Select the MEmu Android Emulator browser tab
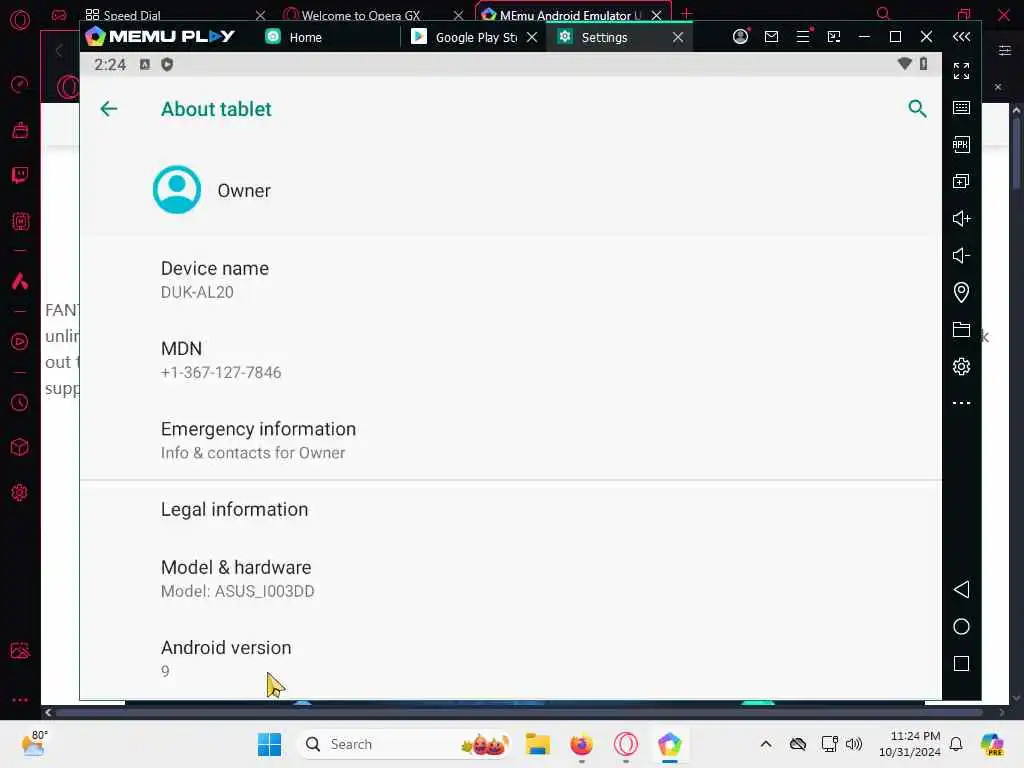Image resolution: width=1024 pixels, height=768 pixels. tap(564, 15)
